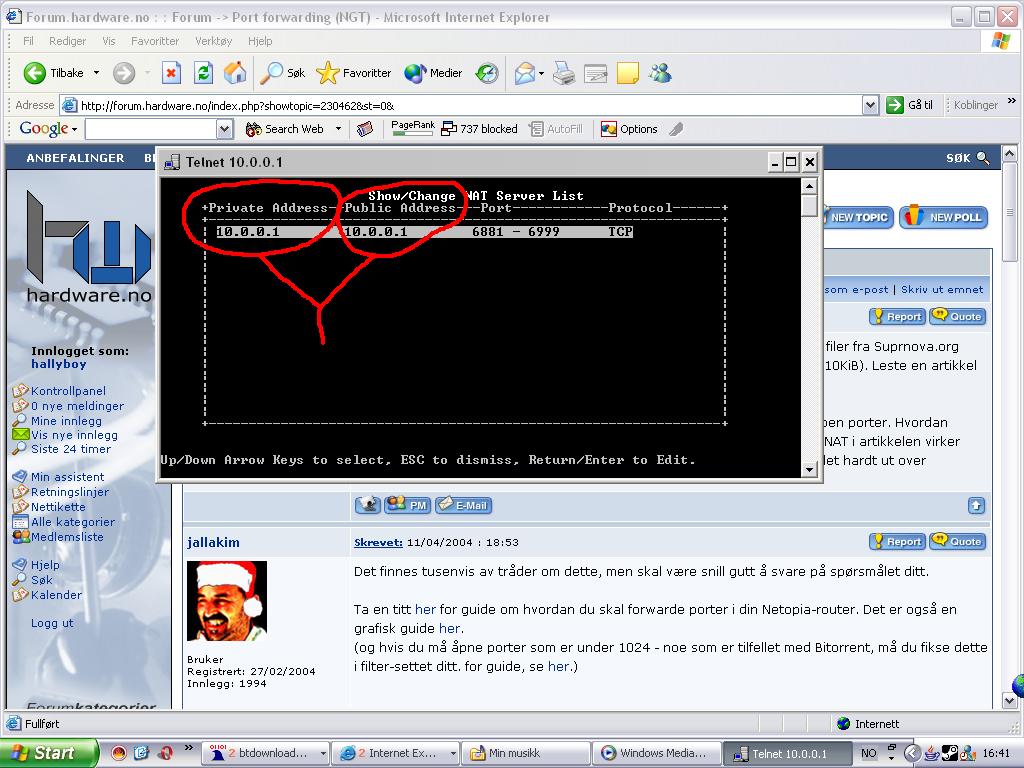Screen dimensions: 1024x768
Task: Open the Messenger people icon
Action: [x=660, y=72]
